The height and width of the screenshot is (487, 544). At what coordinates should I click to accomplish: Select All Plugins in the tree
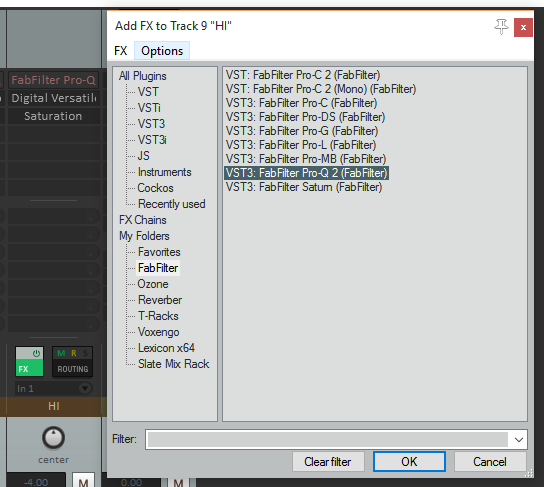(x=143, y=76)
